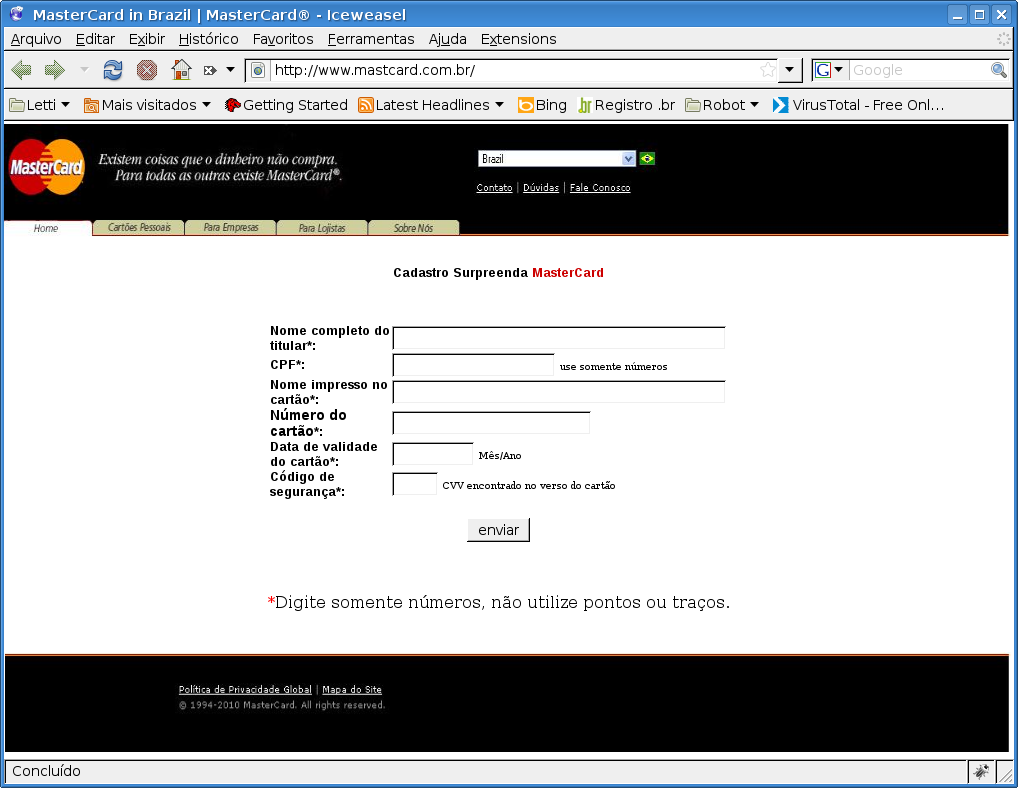This screenshot has width=1018, height=788.
Task: Expand the Mais visitados bookmarks
Action: pos(147,105)
